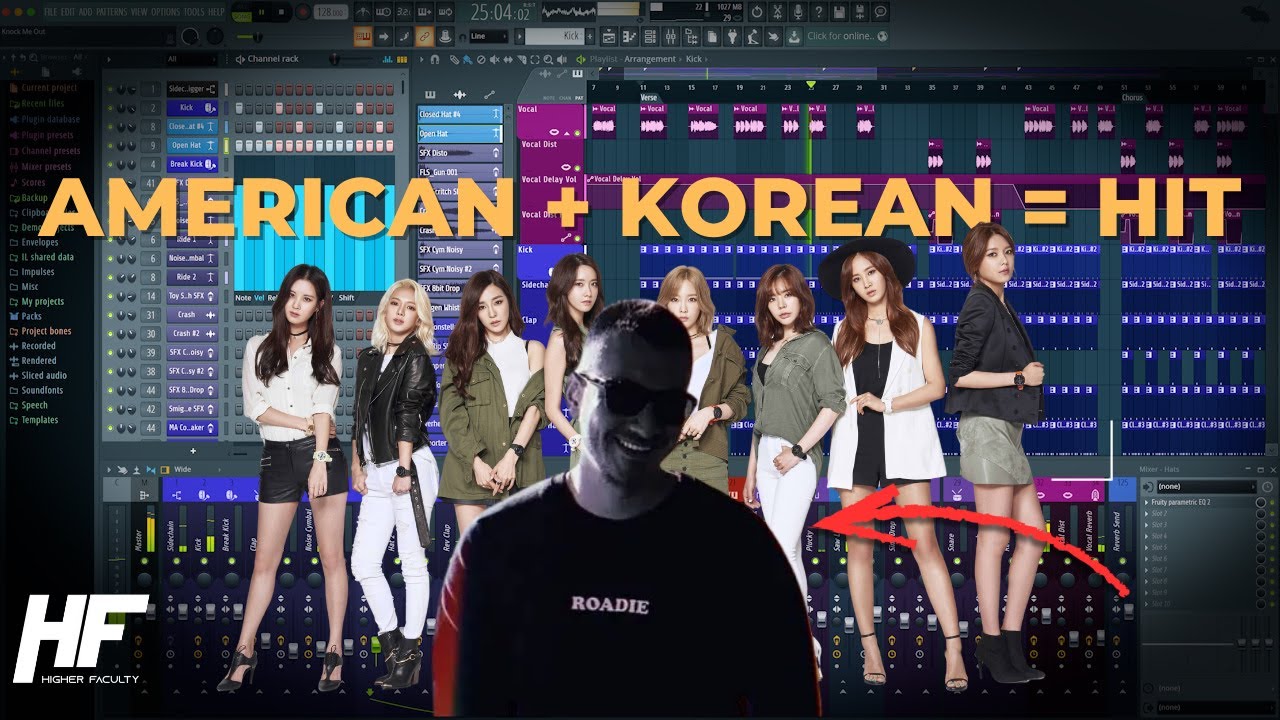Toggle song/pattern mode switch
This screenshot has height=720, width=1280.
(243, 13)
